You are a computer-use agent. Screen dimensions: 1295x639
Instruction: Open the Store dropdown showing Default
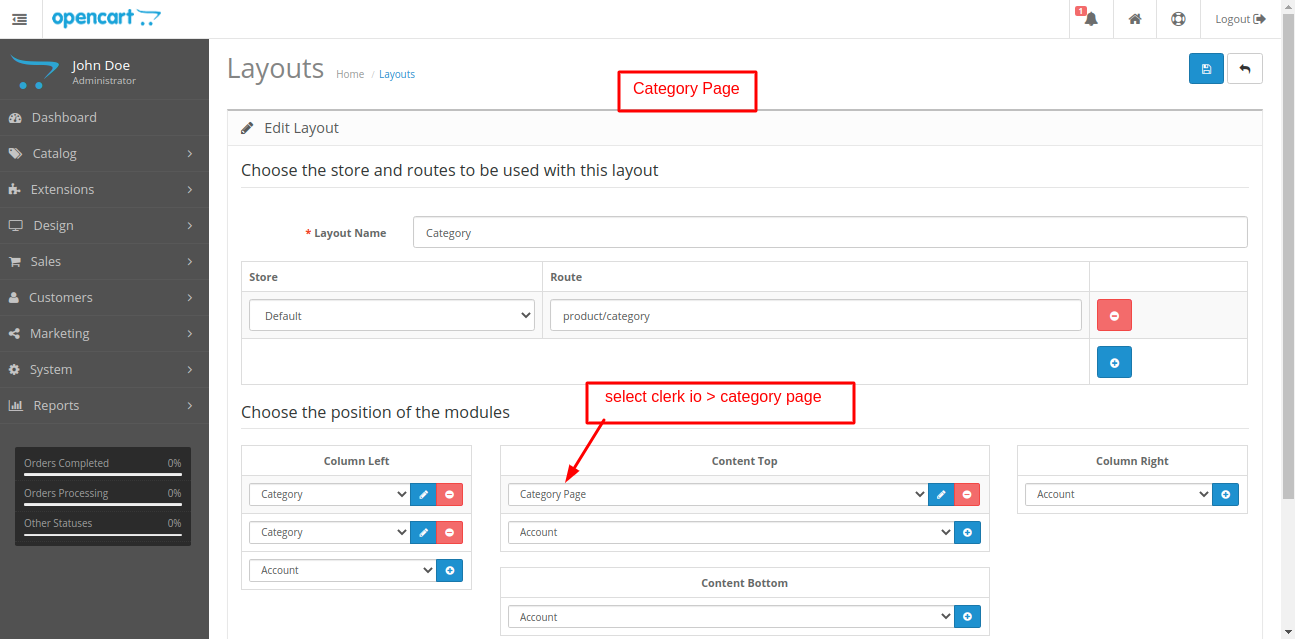point(391,314)
